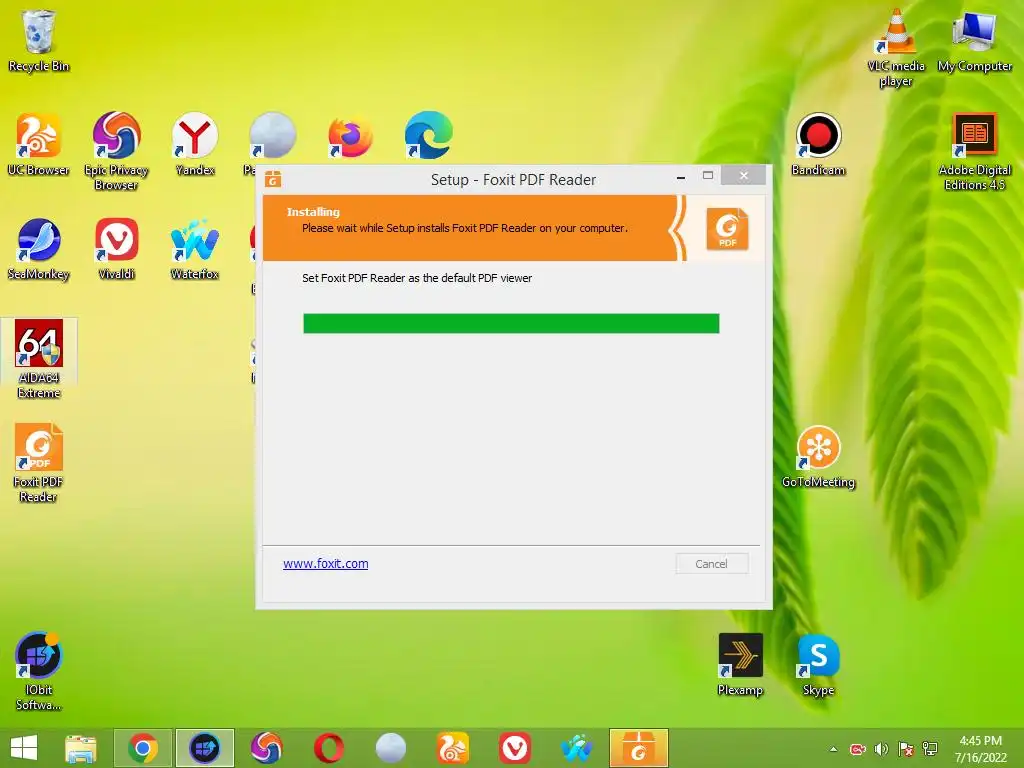
Task: Open the volume control in system tray
Action: tap(882, 749)
